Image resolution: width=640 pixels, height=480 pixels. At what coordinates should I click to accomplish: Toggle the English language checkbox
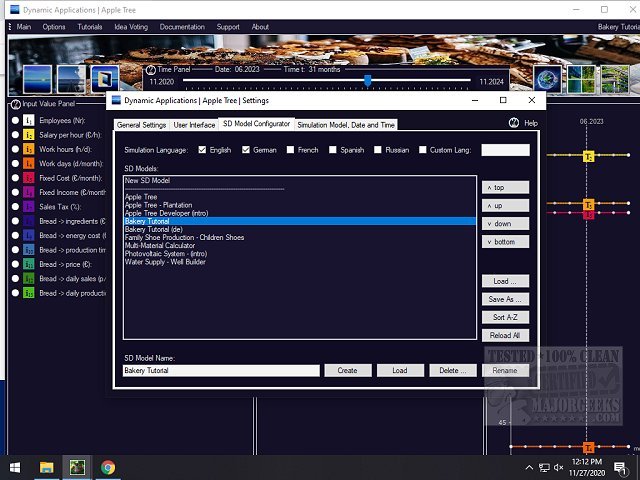pyautogui.click(x=202, y=150)
